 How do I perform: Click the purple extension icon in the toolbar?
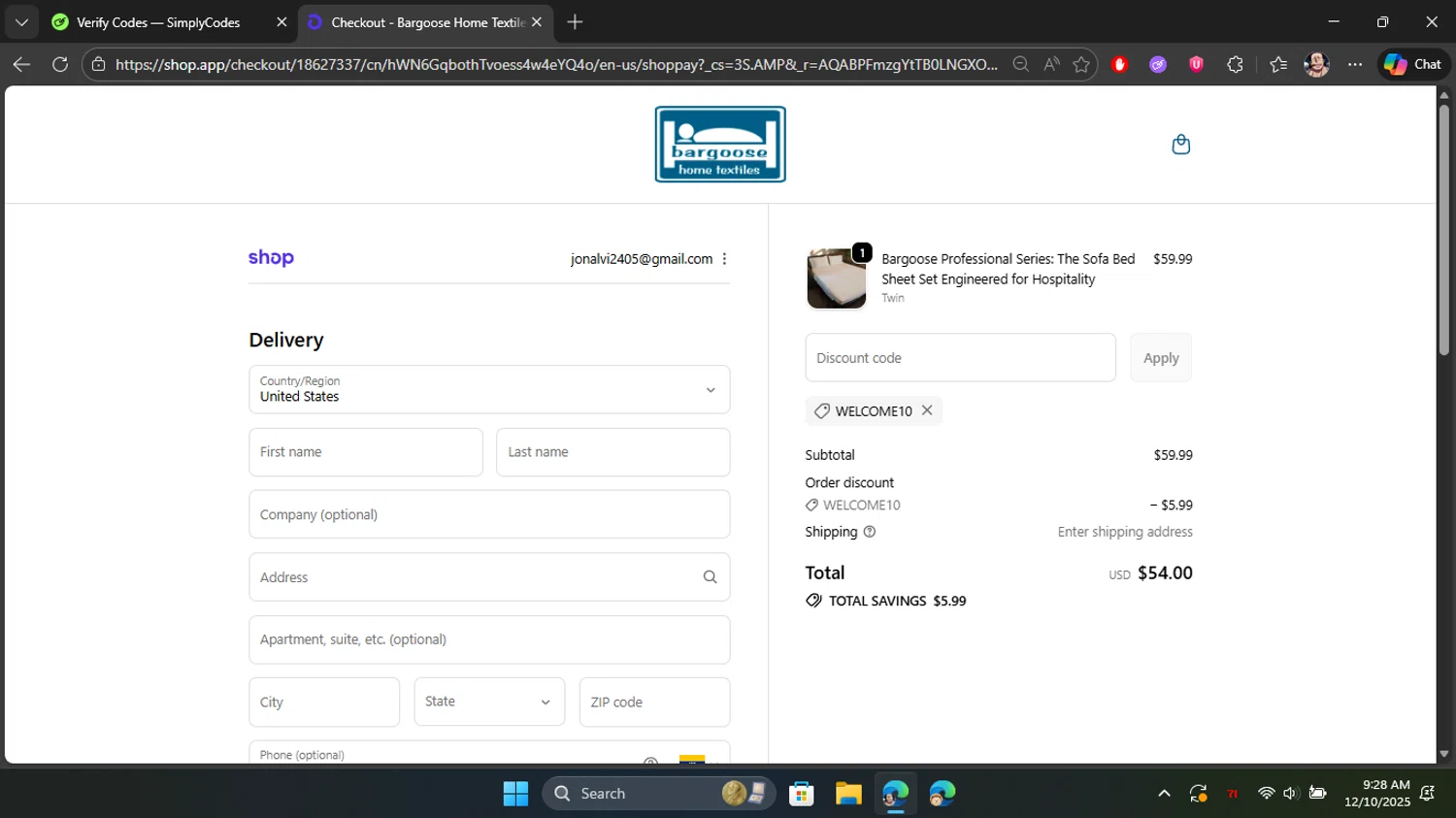pyautogui.click(x=1158, y=64)
